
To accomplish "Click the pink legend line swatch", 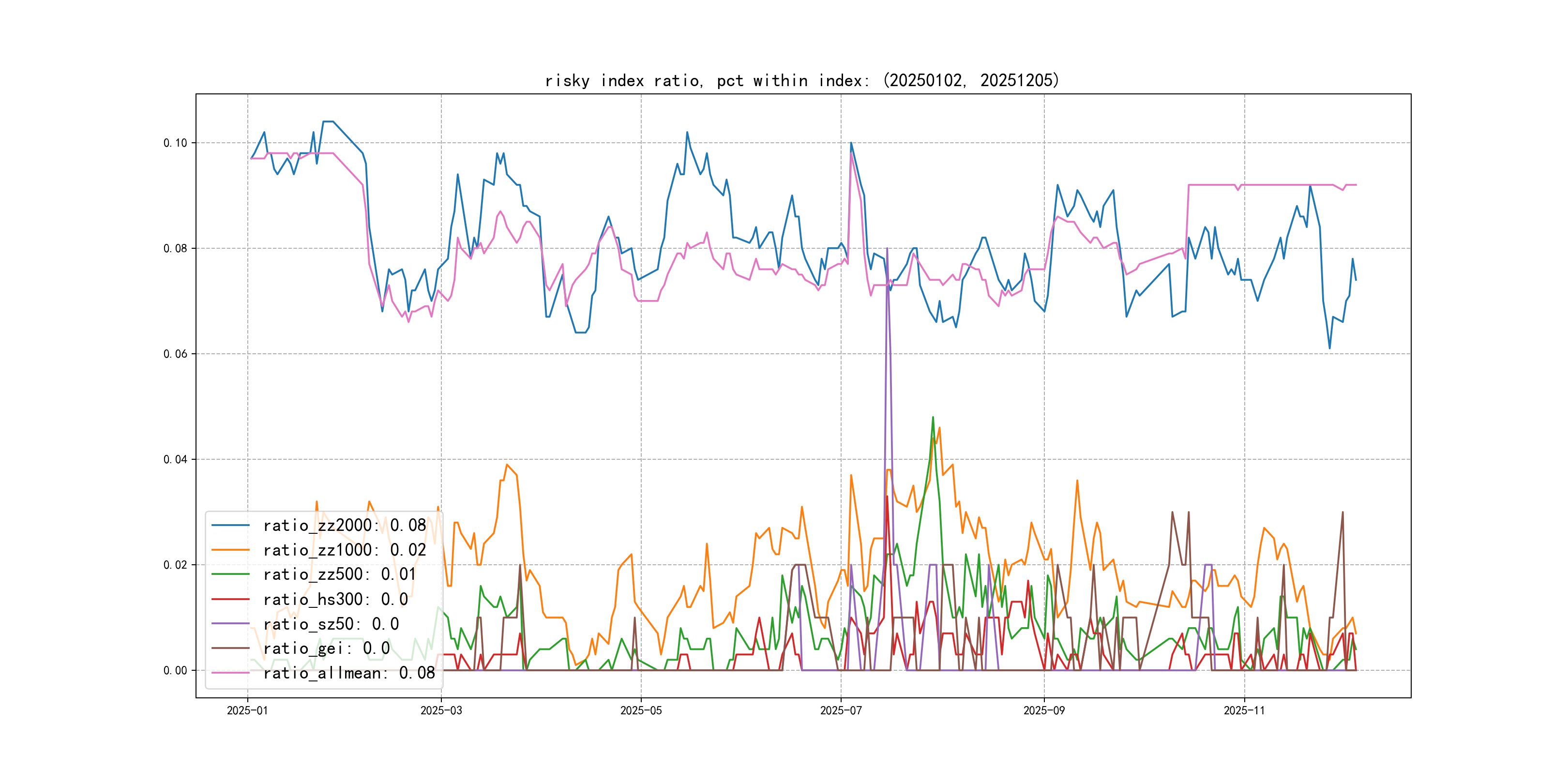I will tap(230, 673).
